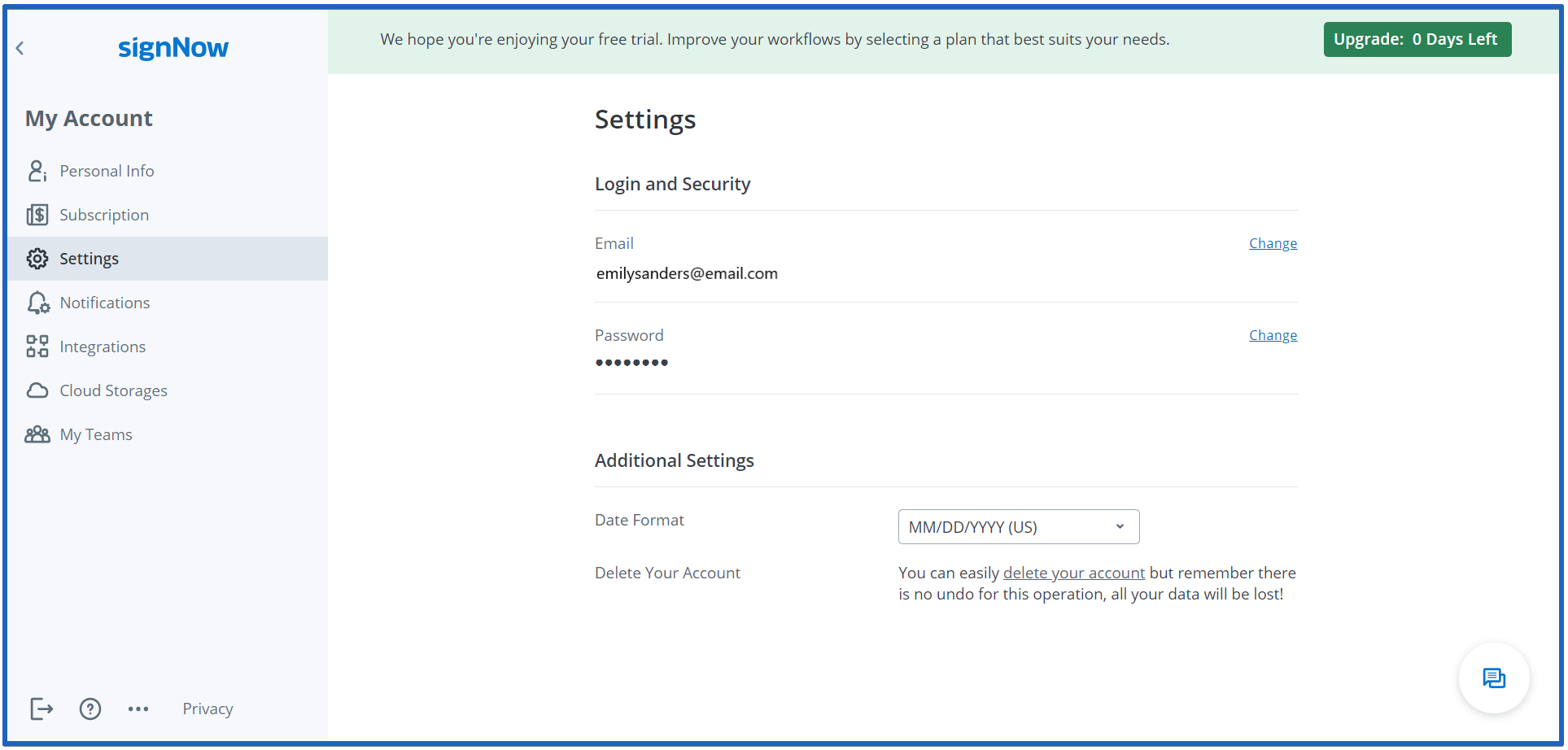Open the chat support bubble
1568x750 pixels.
pos(1494,678)
